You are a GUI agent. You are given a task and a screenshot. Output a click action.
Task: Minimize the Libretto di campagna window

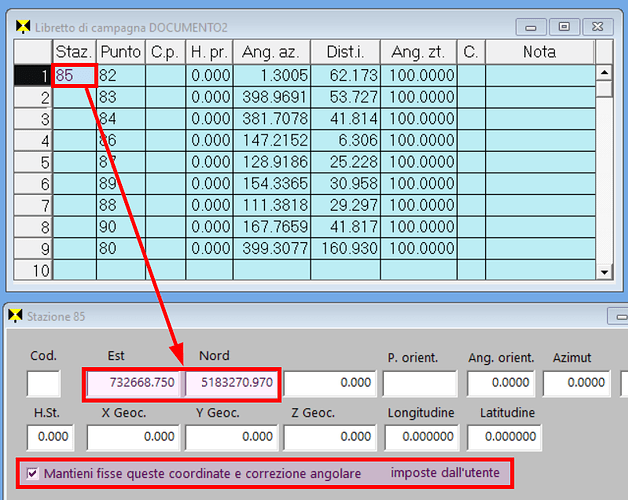(531, 27)
